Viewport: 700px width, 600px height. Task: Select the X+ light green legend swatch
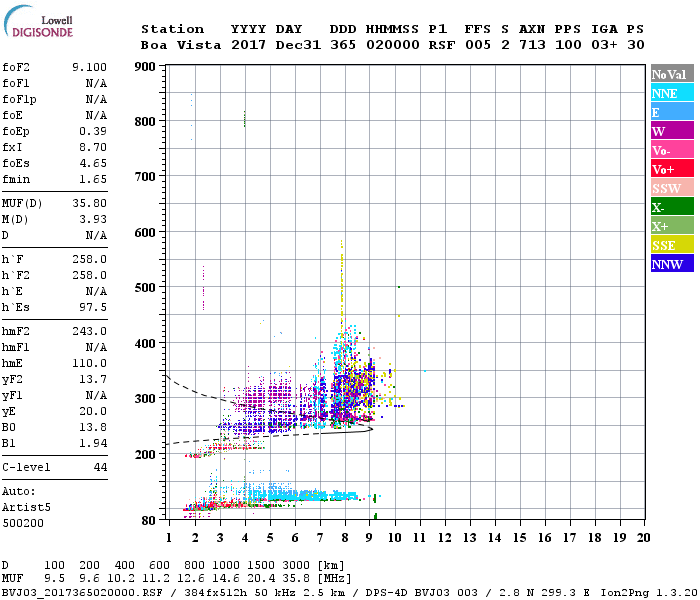coord(672,225)
